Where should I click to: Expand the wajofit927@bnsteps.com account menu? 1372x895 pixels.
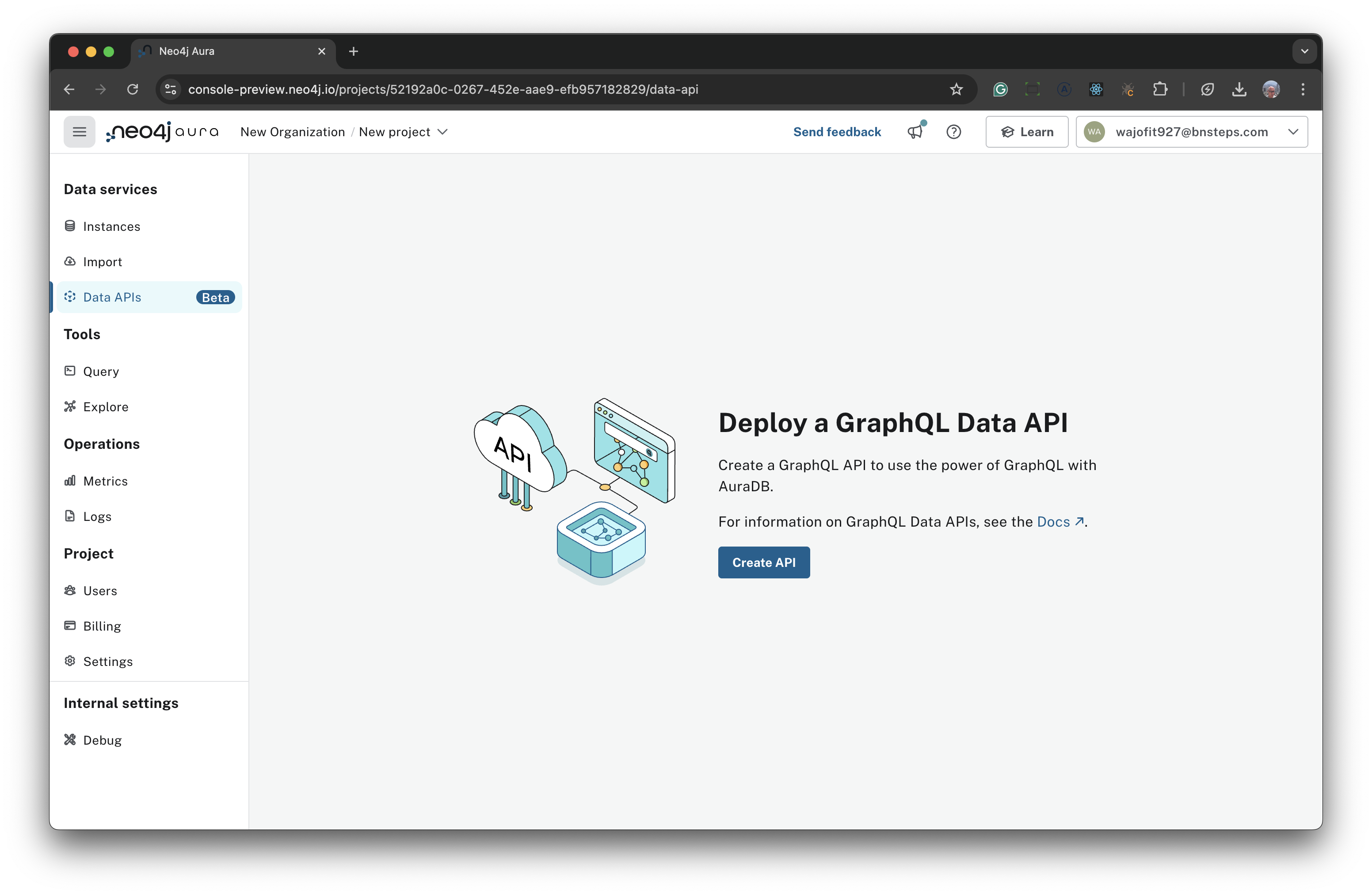coord(1192,132)
